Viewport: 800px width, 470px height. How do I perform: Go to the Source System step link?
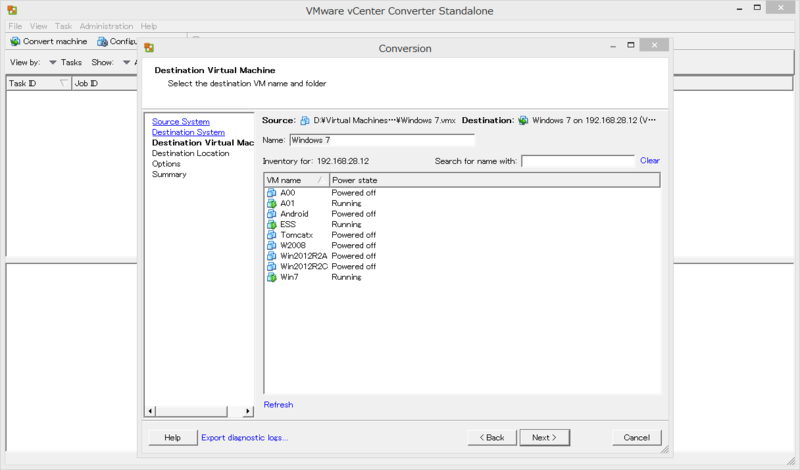point(181,121)
